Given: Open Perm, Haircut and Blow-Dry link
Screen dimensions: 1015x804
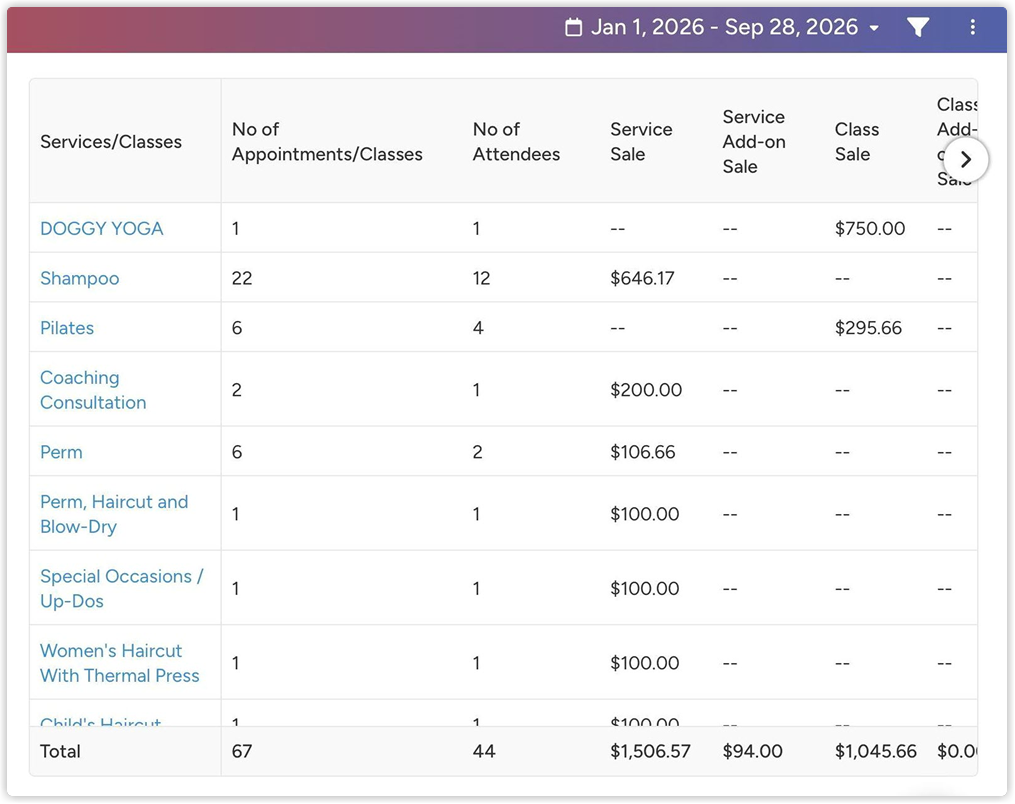Looking at the screenshot, I should (114, 514).
